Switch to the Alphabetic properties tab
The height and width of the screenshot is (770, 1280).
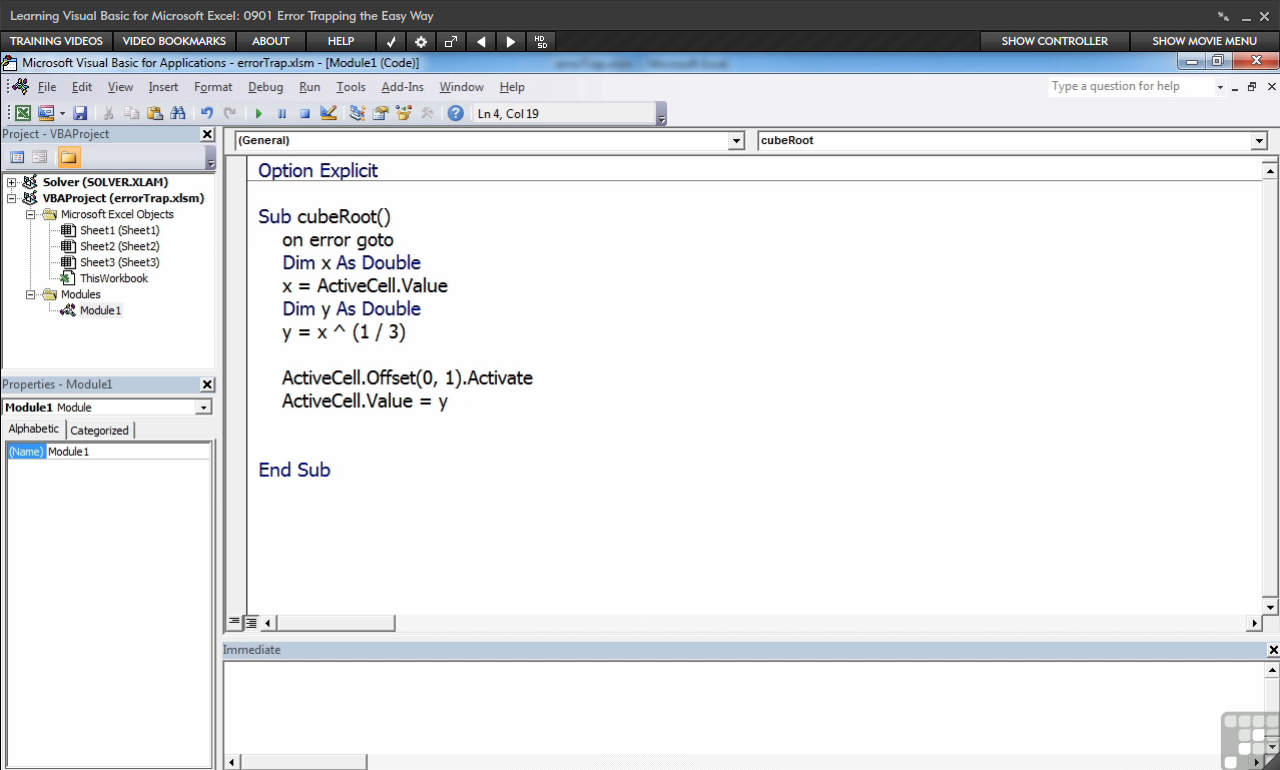point(34,429)
